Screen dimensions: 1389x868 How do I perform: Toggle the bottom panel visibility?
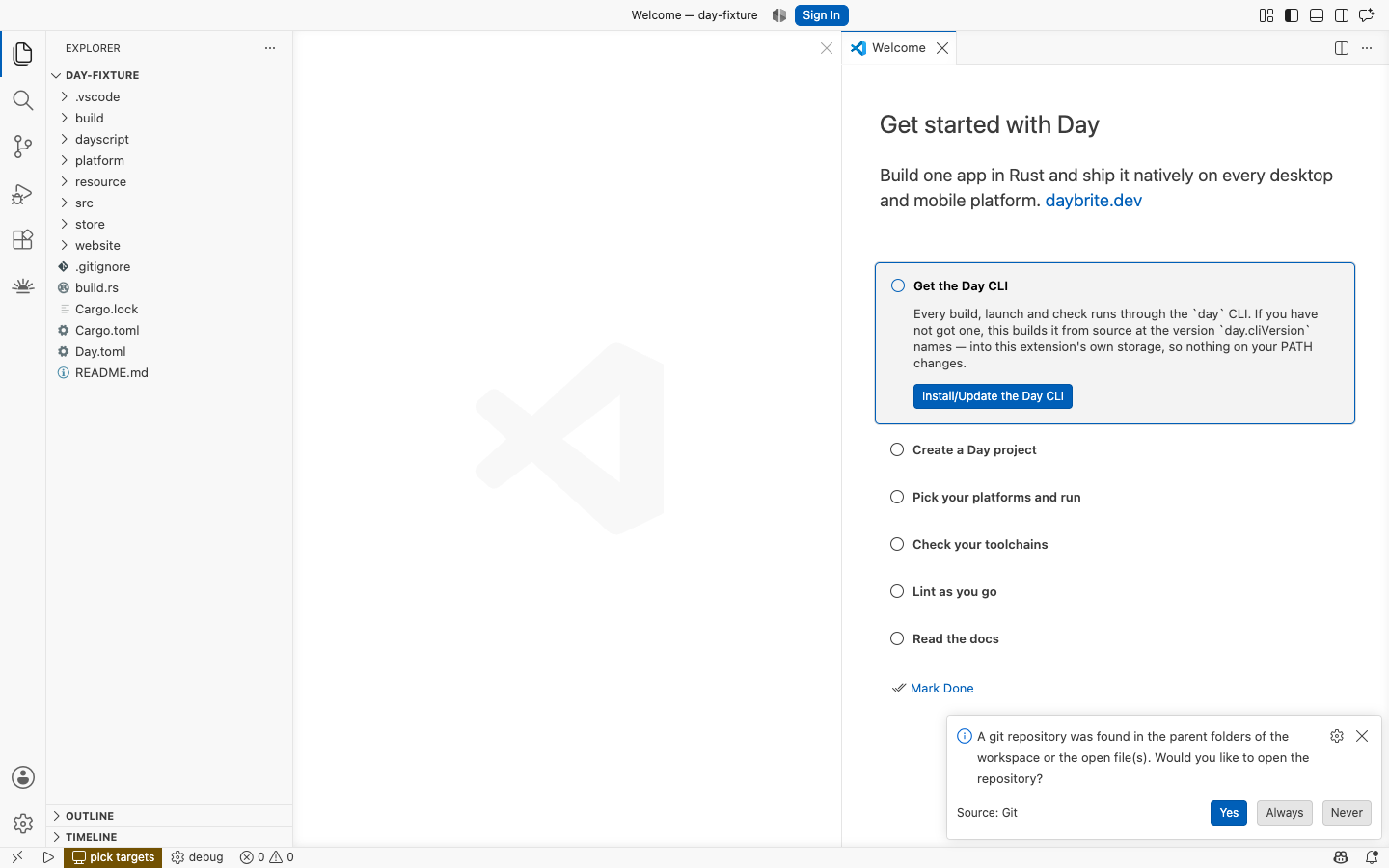[1317, 15]
